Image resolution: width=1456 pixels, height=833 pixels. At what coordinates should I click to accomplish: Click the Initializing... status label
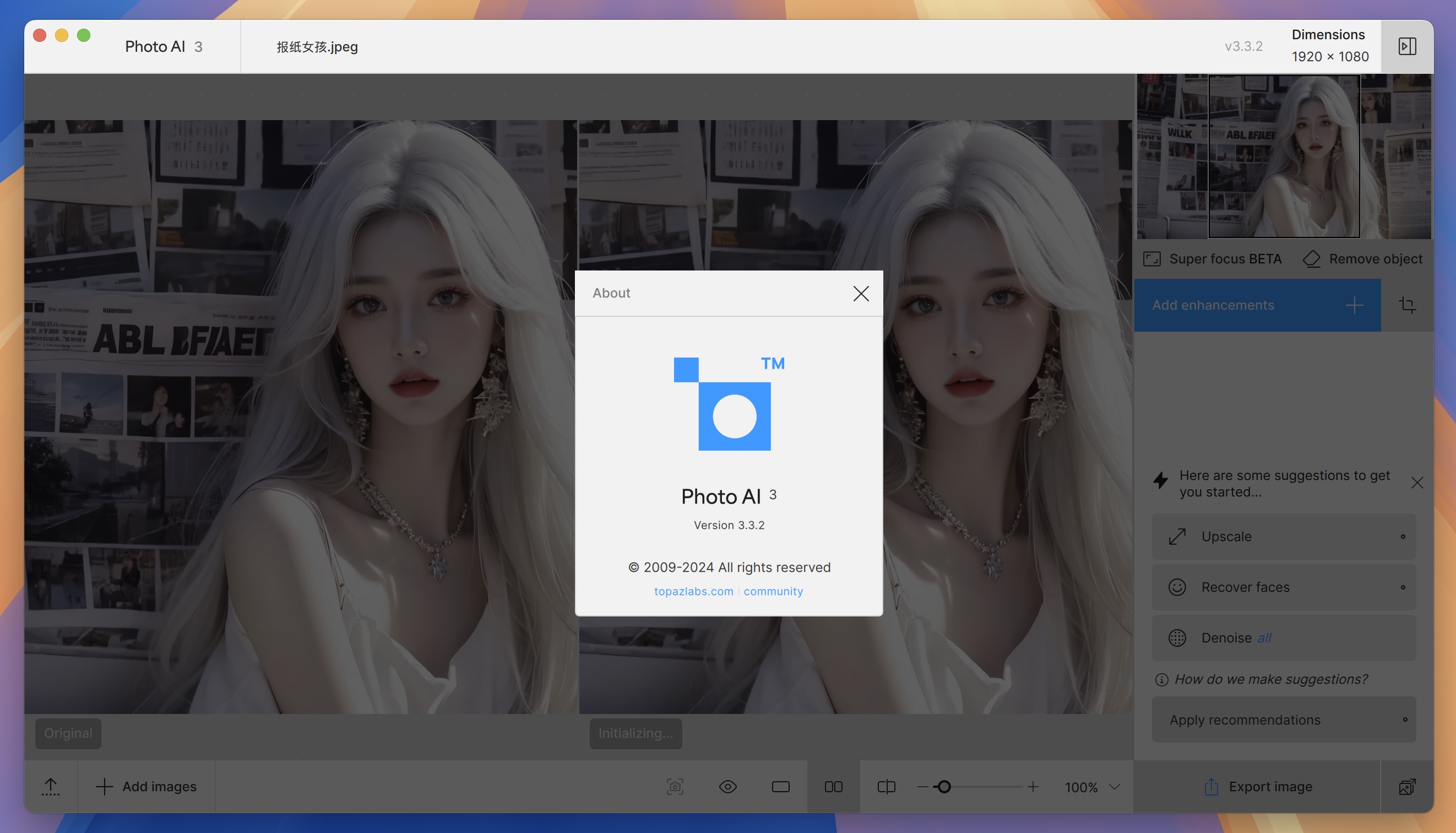(x=635, y=733)
